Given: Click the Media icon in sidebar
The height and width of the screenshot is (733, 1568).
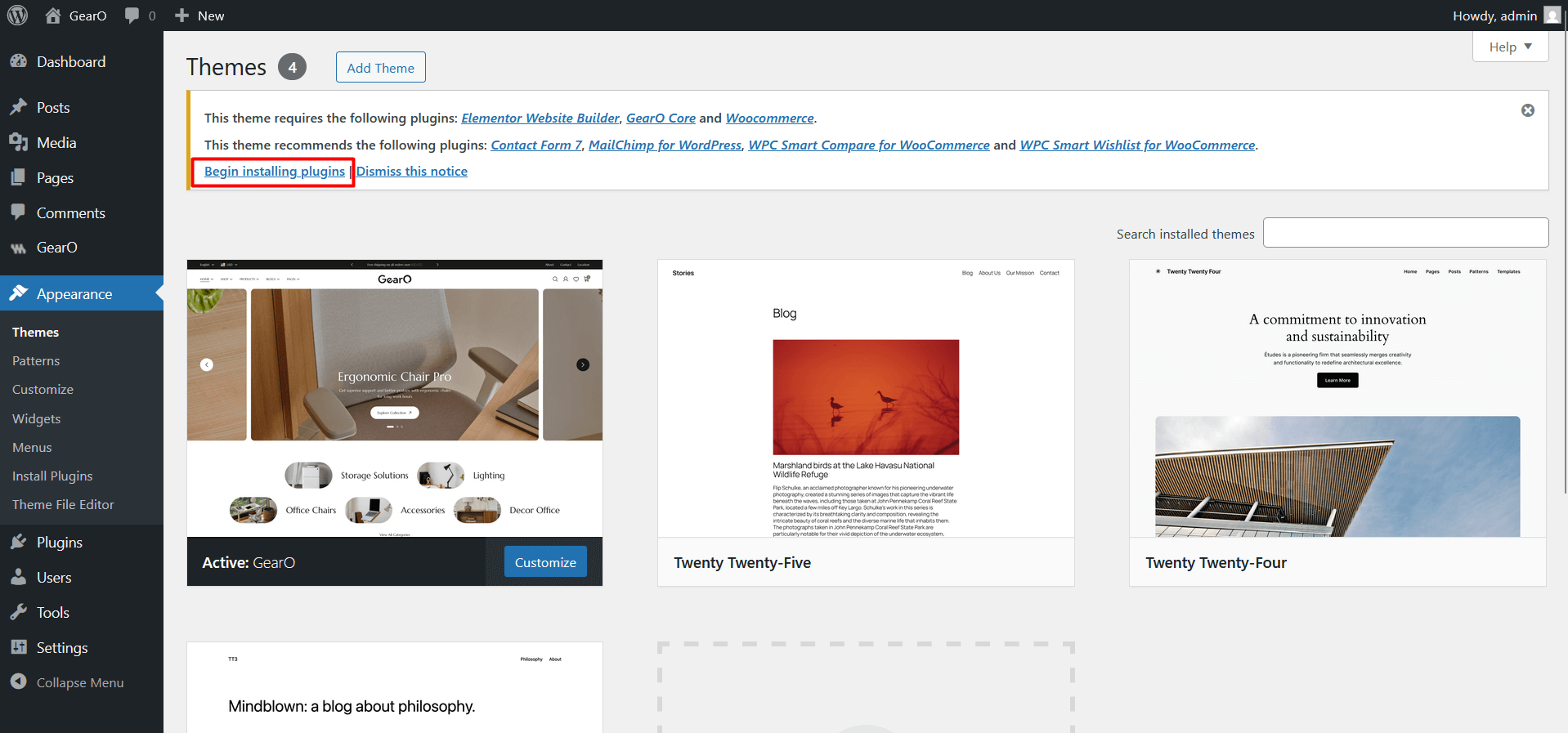Looking at the screenshot, I should click(19, 142).
